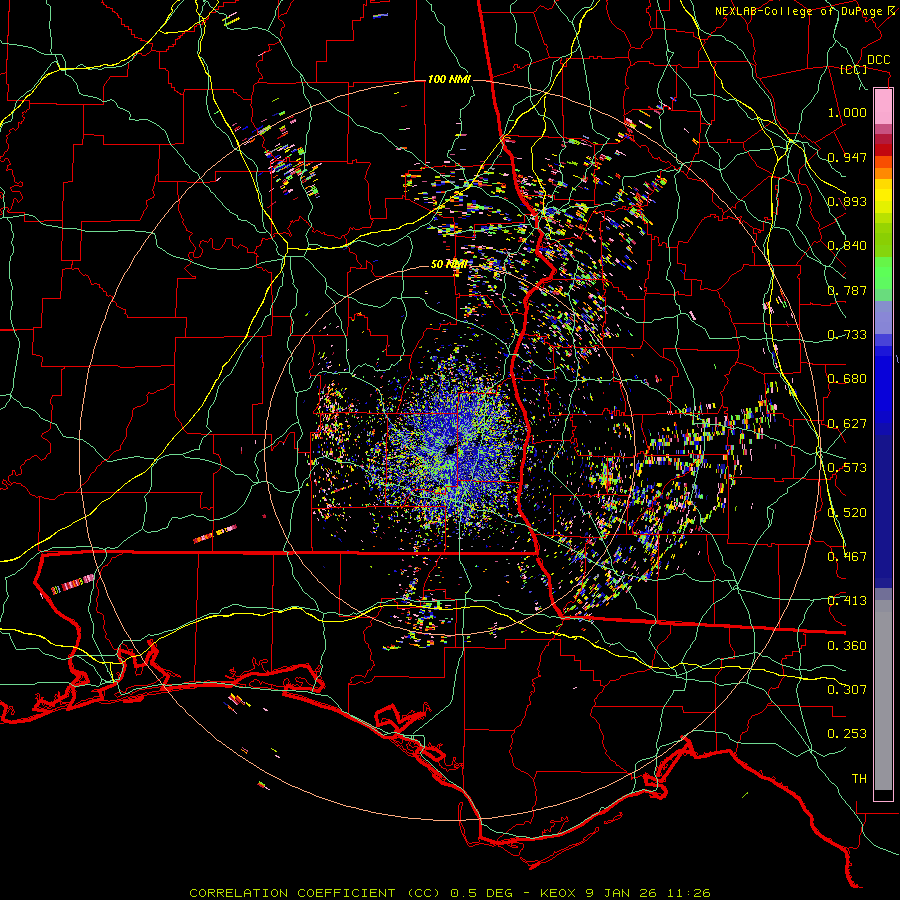Click the 0.787 legend value

(847, 290)
